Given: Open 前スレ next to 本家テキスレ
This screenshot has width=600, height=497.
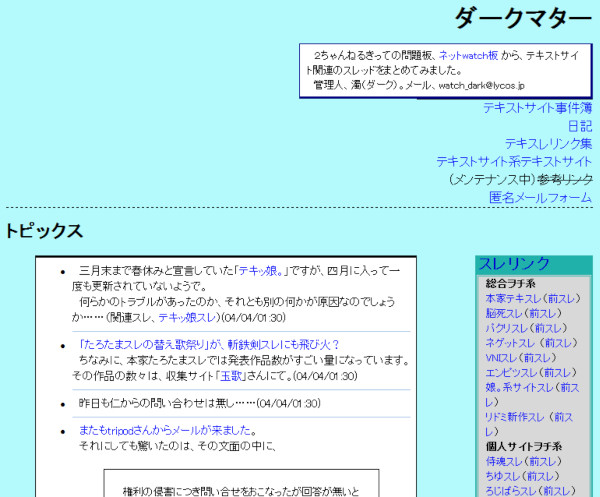Looking at the screenshot, I should point(561,298).
